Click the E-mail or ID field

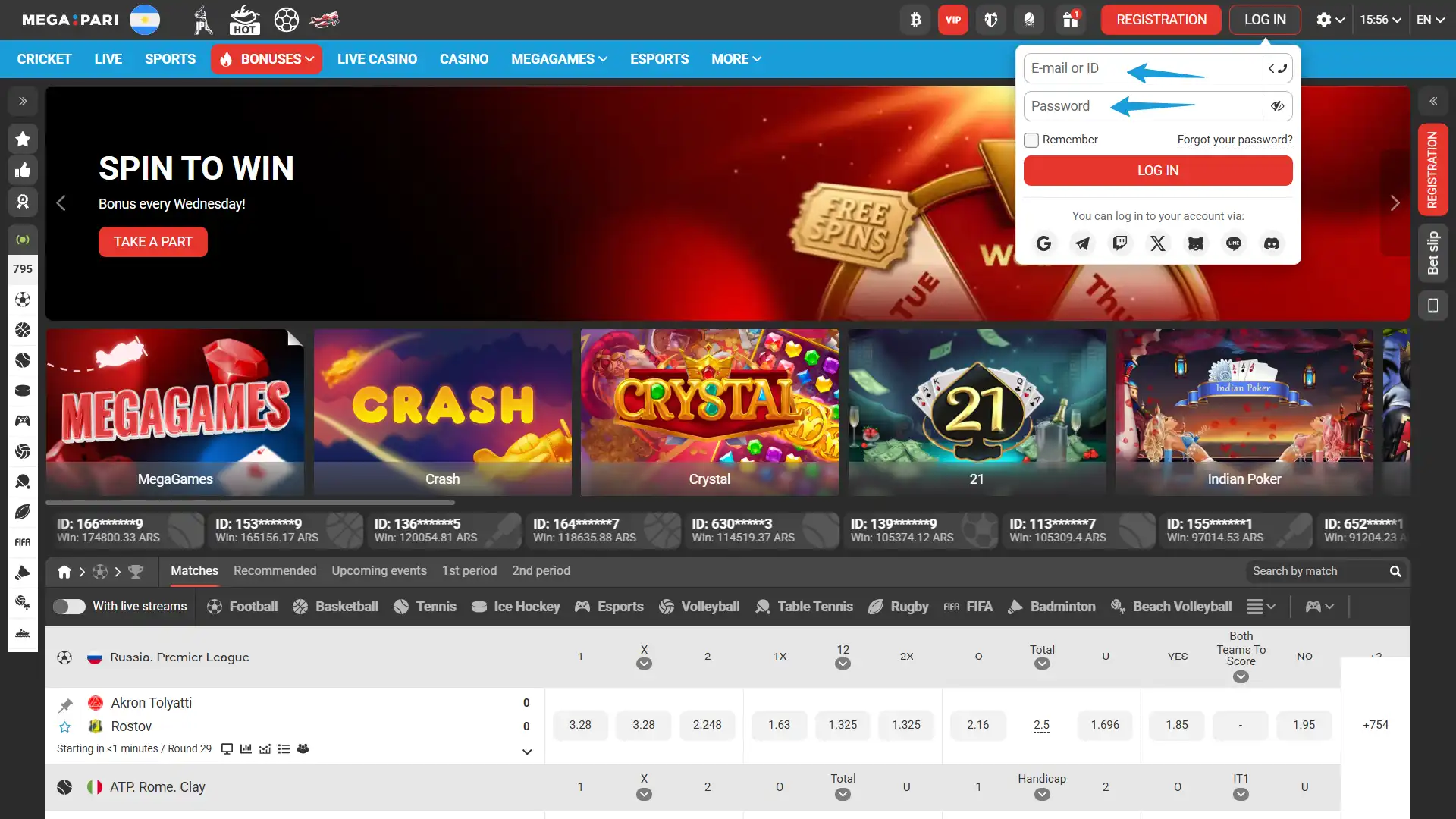coord(1143,68)
